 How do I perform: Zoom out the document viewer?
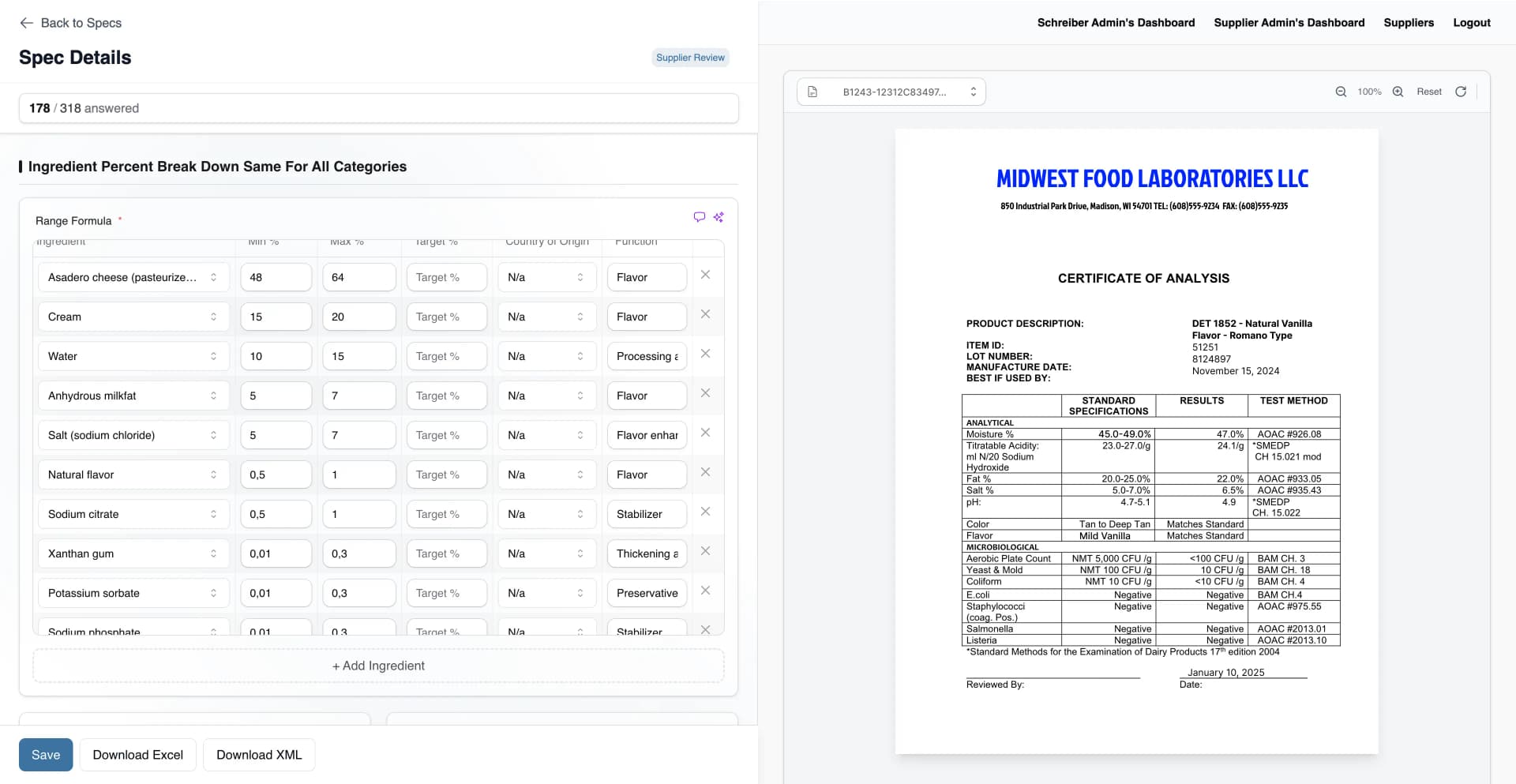point(1341,92)
